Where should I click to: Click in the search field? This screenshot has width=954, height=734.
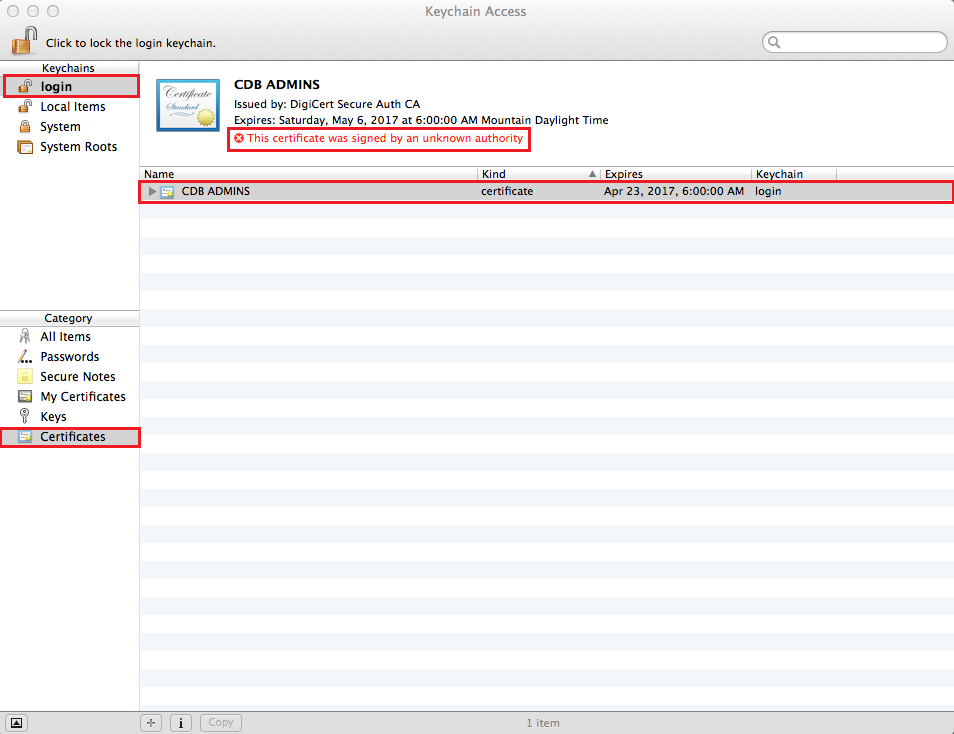[860, 42]
